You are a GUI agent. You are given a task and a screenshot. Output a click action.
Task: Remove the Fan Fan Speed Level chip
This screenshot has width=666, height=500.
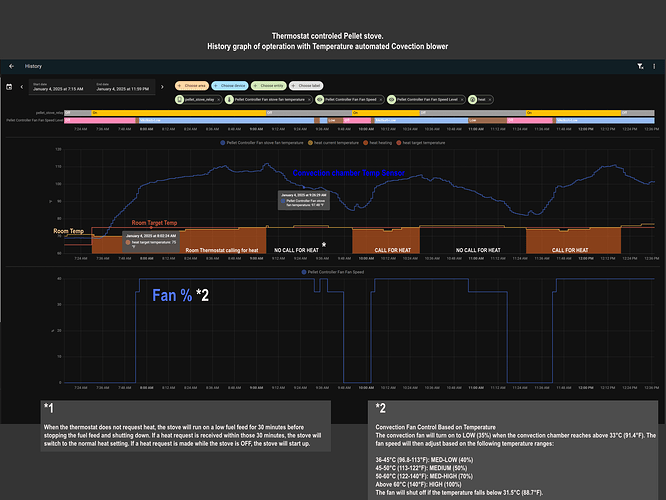[x=462, y=99]
